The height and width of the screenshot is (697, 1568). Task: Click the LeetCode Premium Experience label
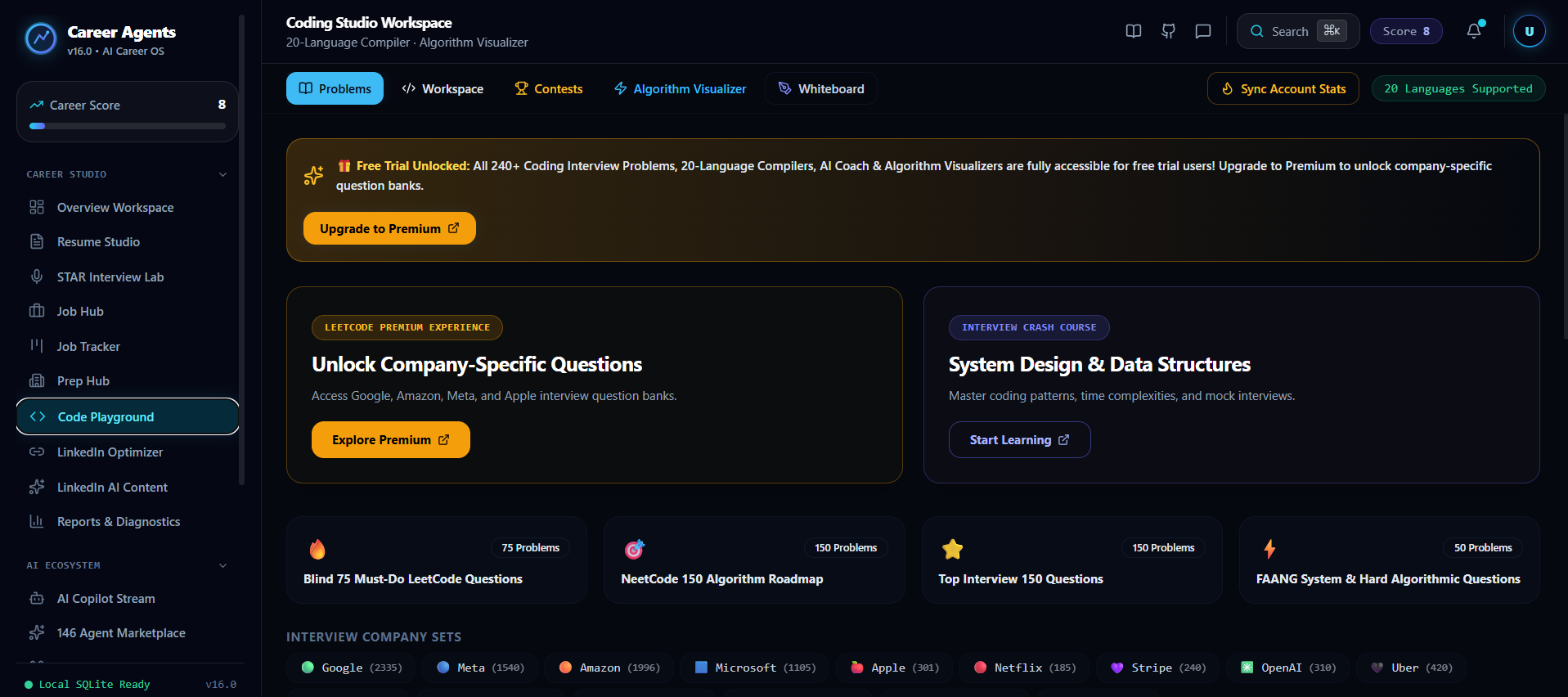click(x=407, y=327)
